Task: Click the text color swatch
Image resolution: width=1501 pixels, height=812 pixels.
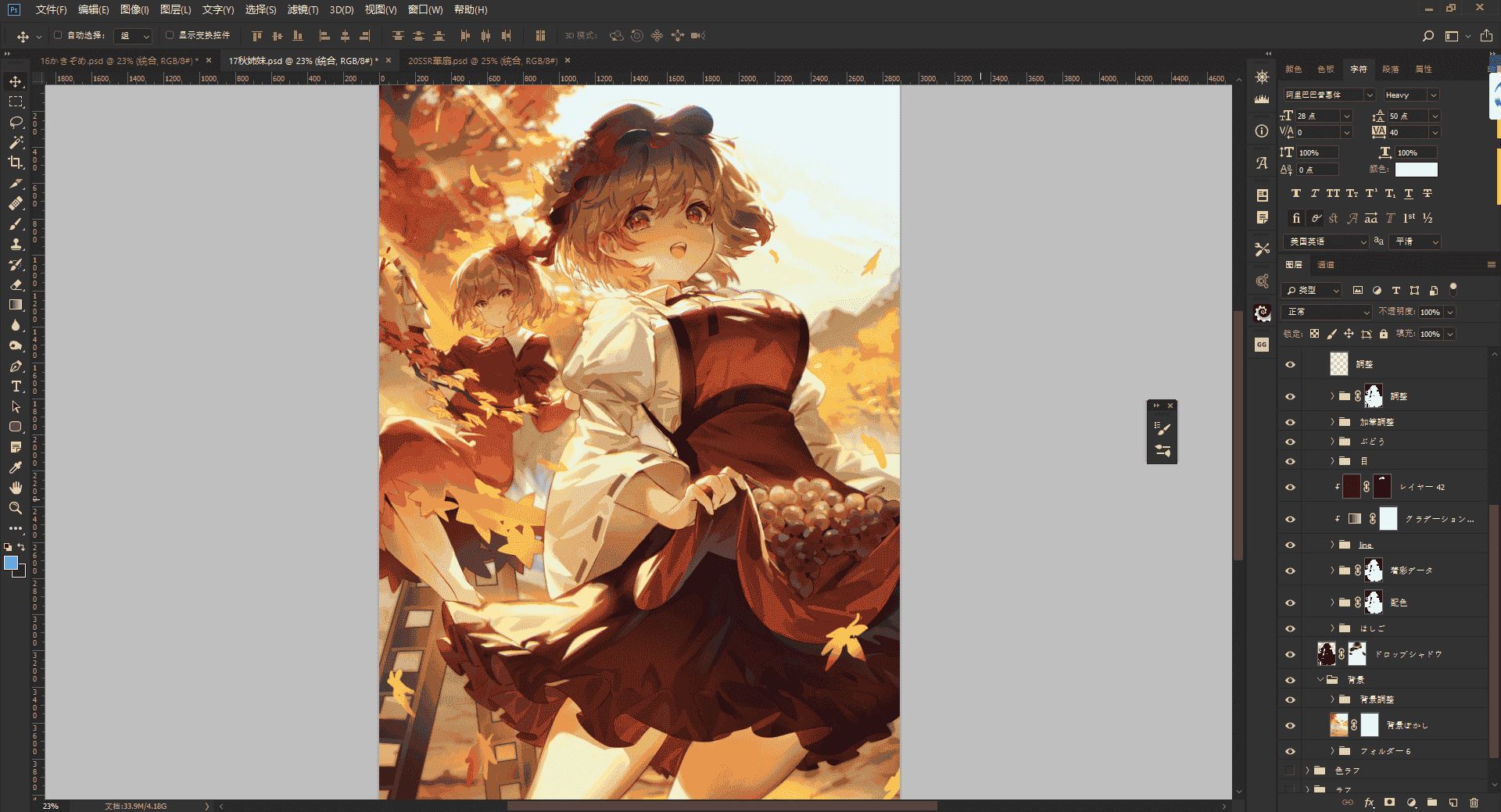Action: [x=1416, y=170]
